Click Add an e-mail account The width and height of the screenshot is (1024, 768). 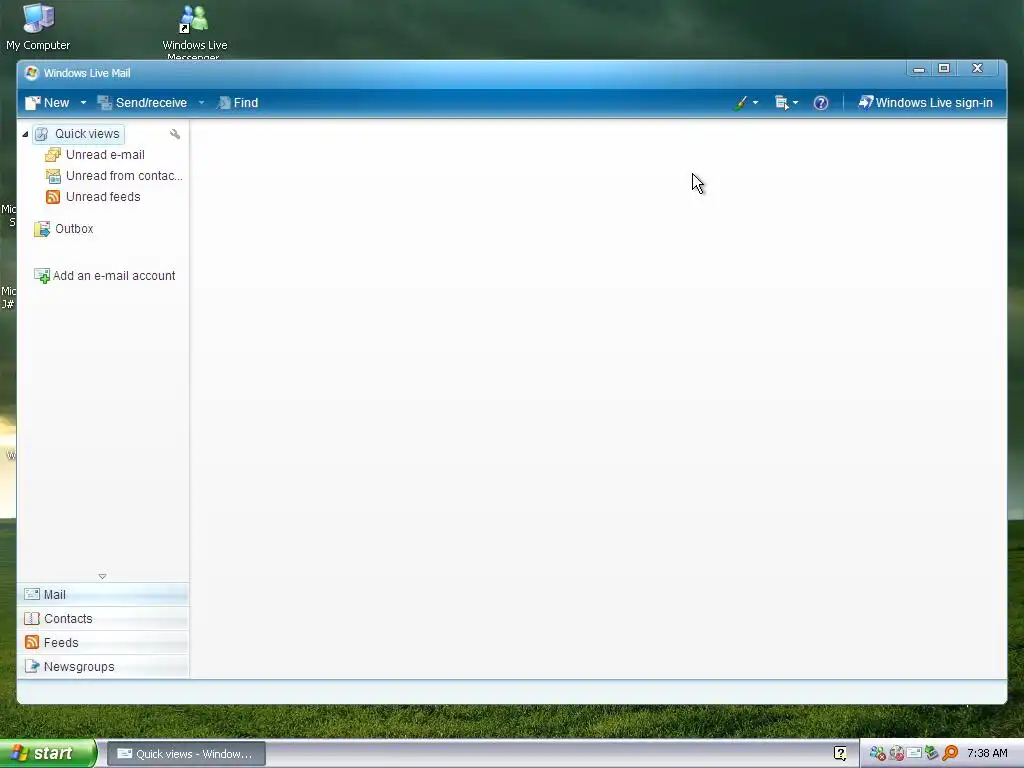(104, 276)
